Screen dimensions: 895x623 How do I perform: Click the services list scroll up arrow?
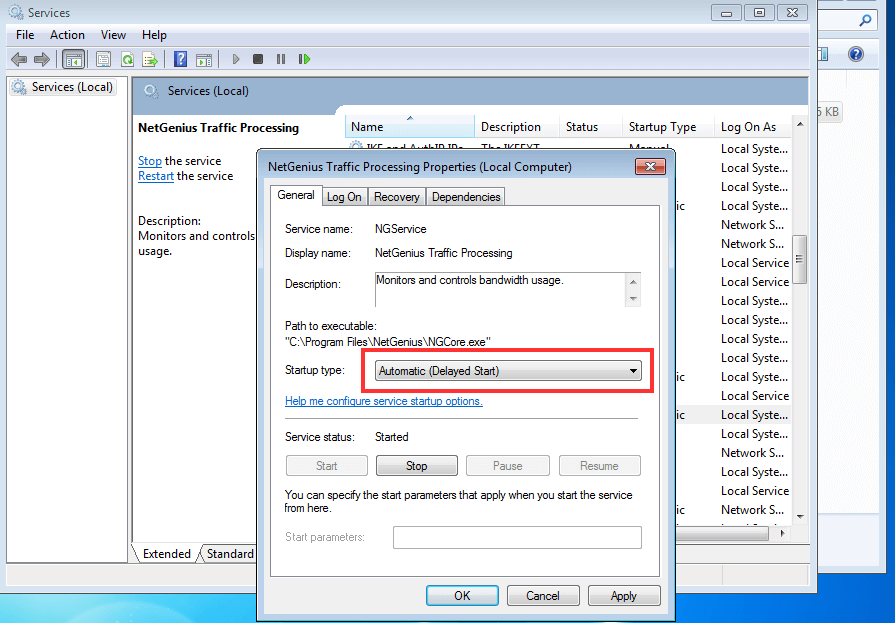(x=800, y=124)
